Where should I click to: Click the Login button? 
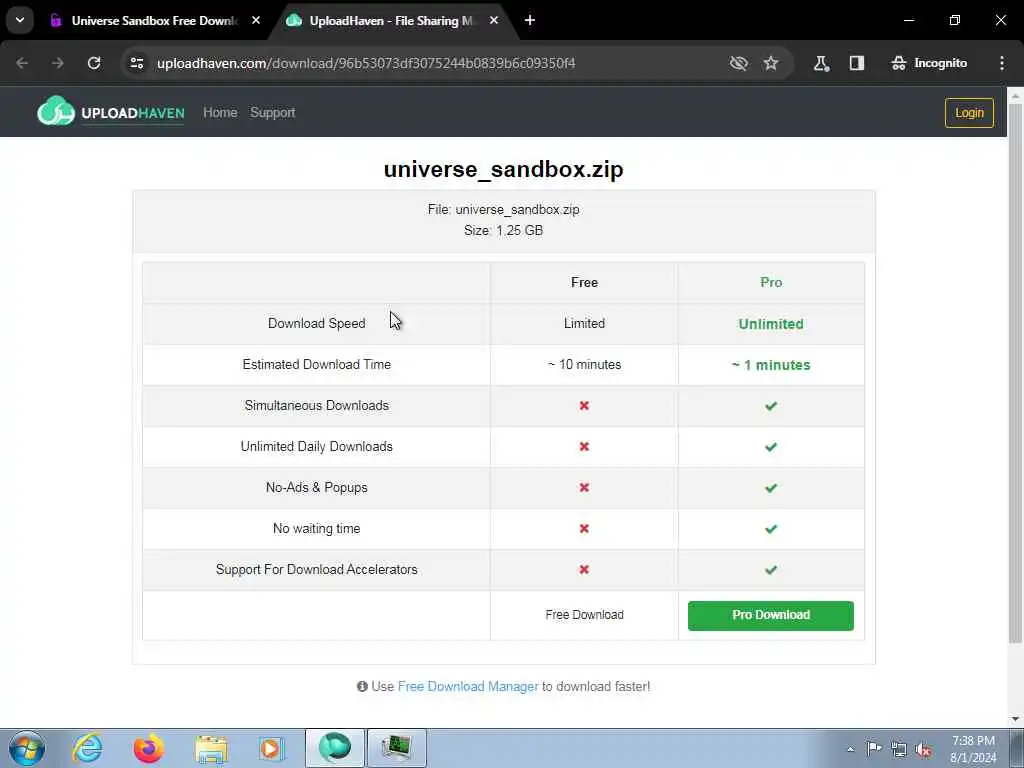[969, 112]
